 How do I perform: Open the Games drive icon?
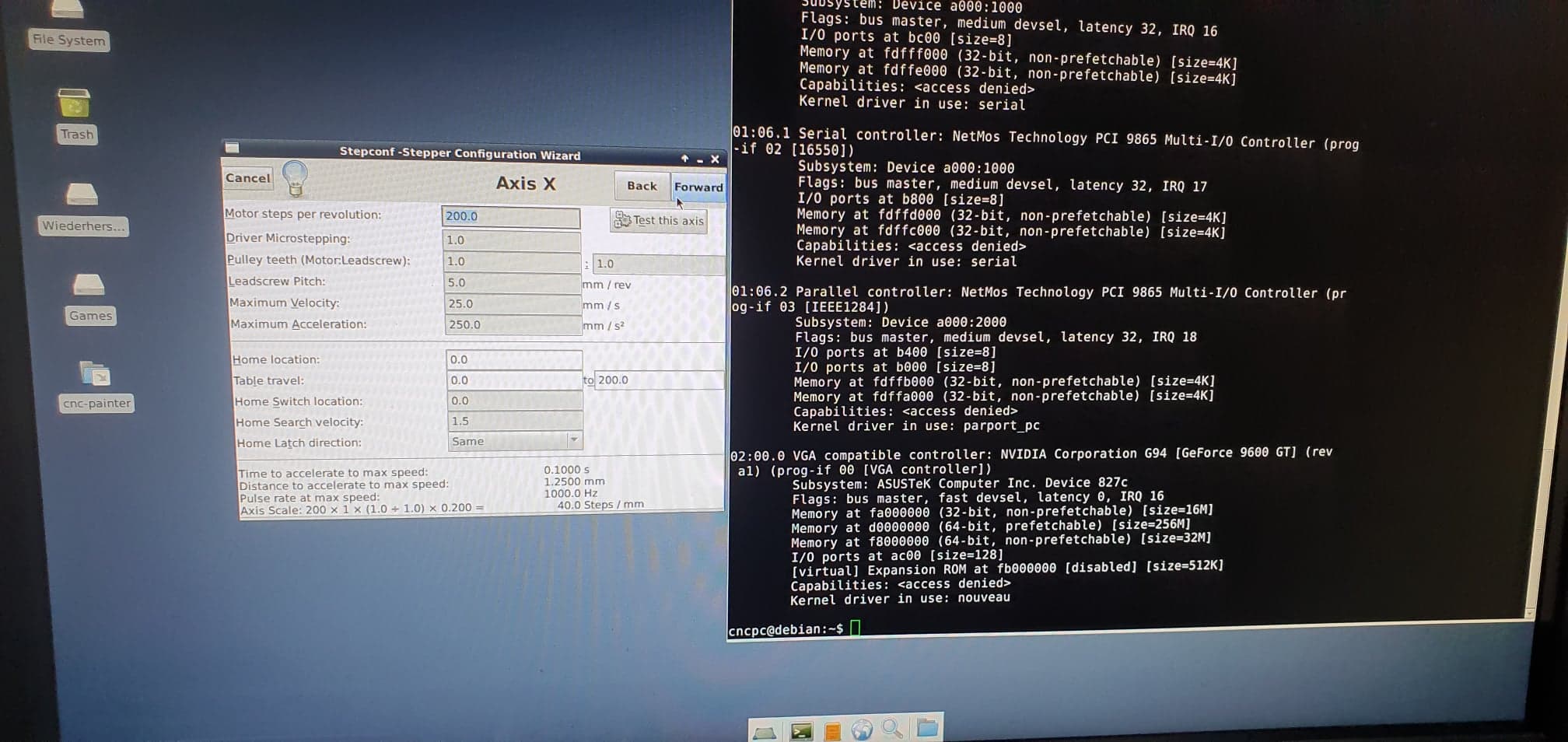pos(88,285)
